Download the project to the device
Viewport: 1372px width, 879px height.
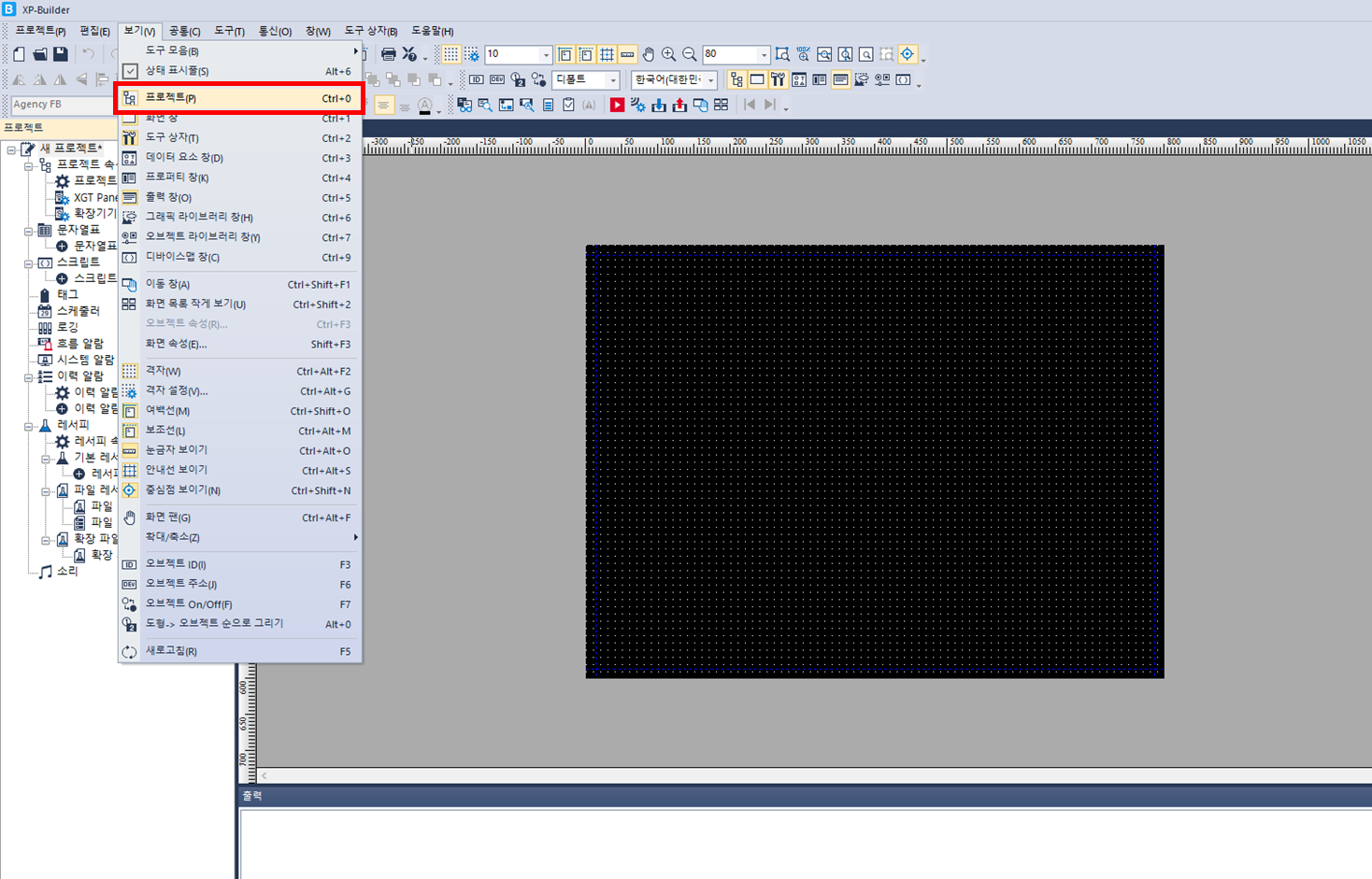[660, 104]
